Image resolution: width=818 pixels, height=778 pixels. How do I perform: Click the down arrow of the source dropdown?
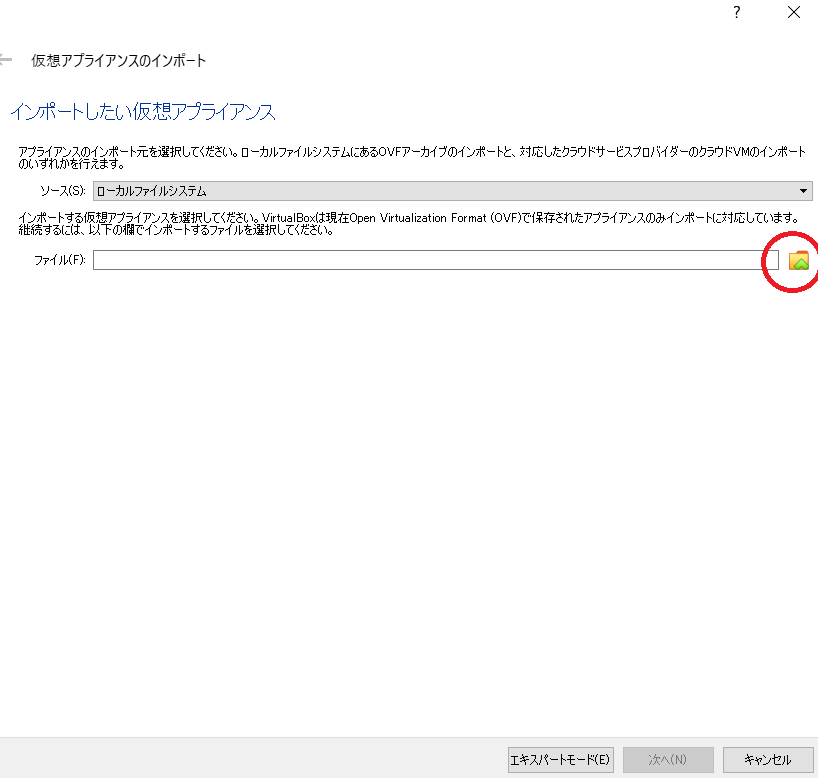pyautogui.click(x=804, y=191)
